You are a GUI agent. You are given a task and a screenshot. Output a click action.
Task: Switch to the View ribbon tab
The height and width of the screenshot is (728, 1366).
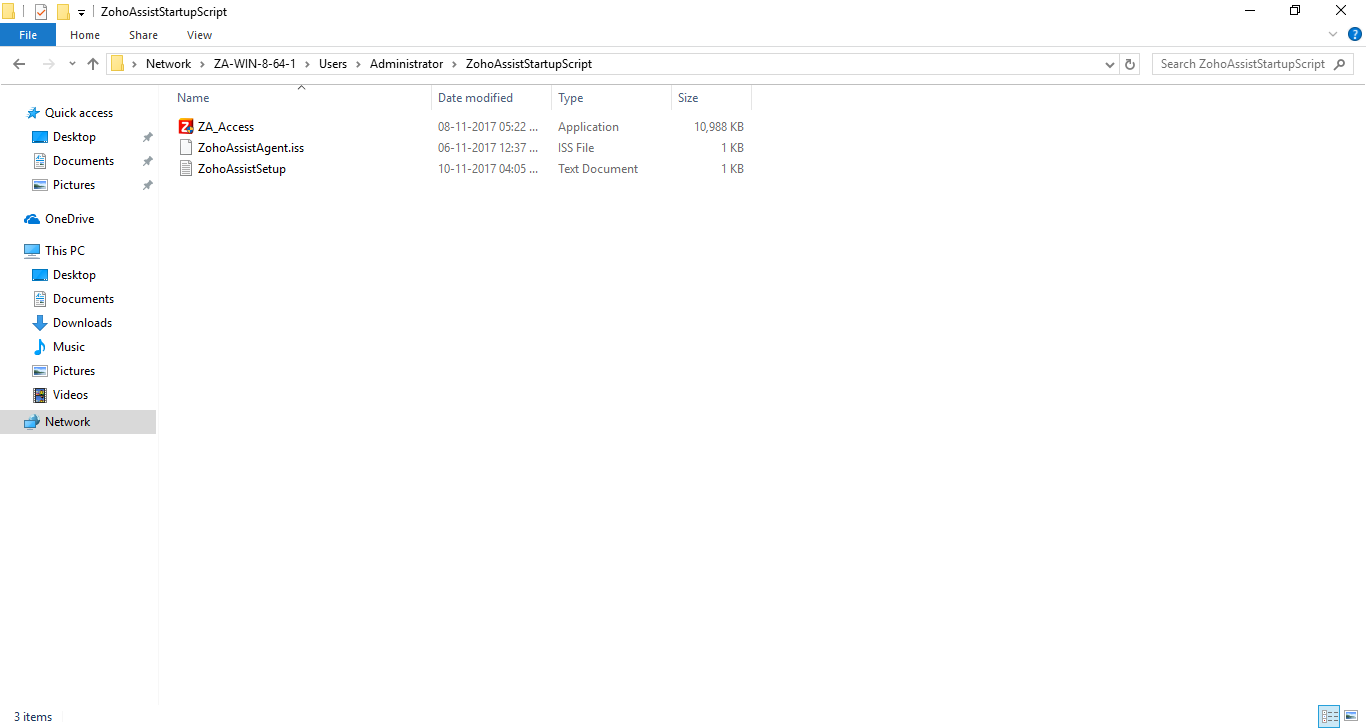[198, 34]
